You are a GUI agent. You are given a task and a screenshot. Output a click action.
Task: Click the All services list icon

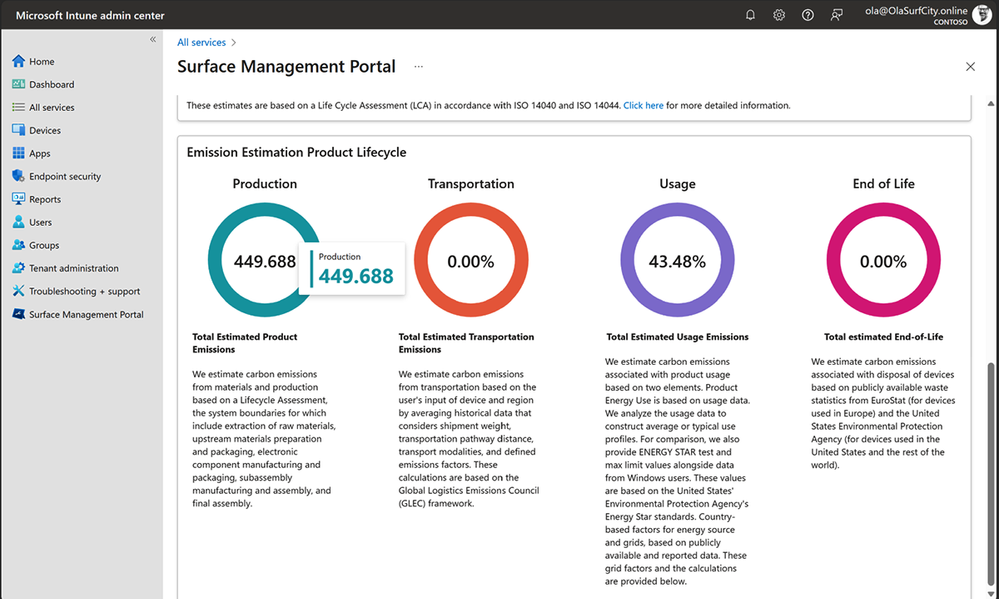click(18, 107)
